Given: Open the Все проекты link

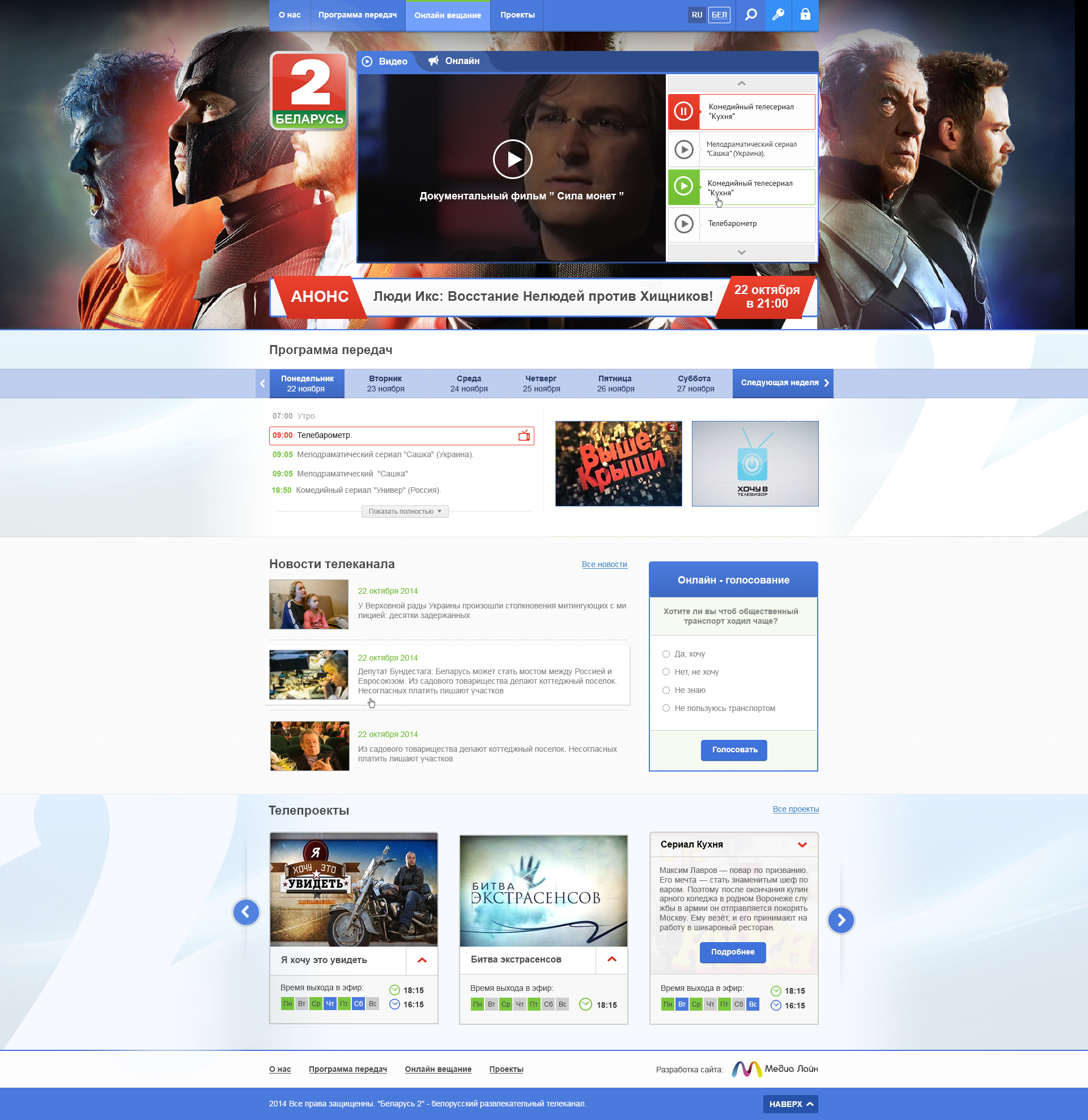Looking at the screenshot, I should pos(795,809).
